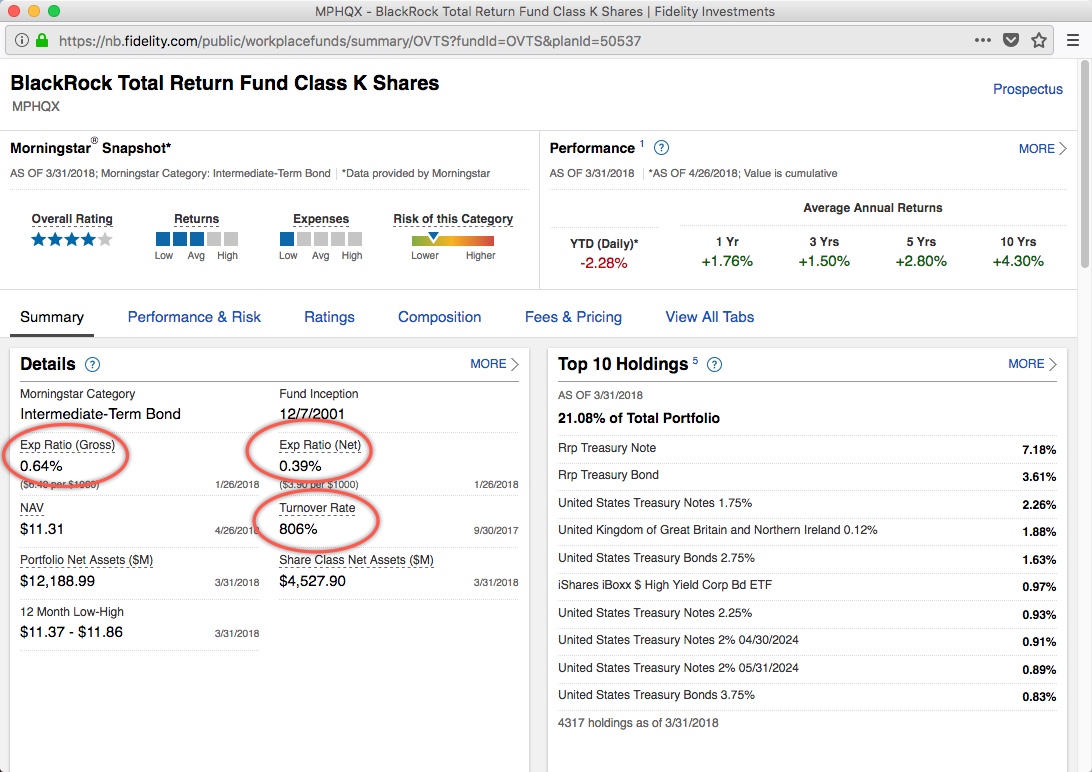Screen dimensions: 1092x772
Task: Open the Prospectus link
Action: [1027, 89]
